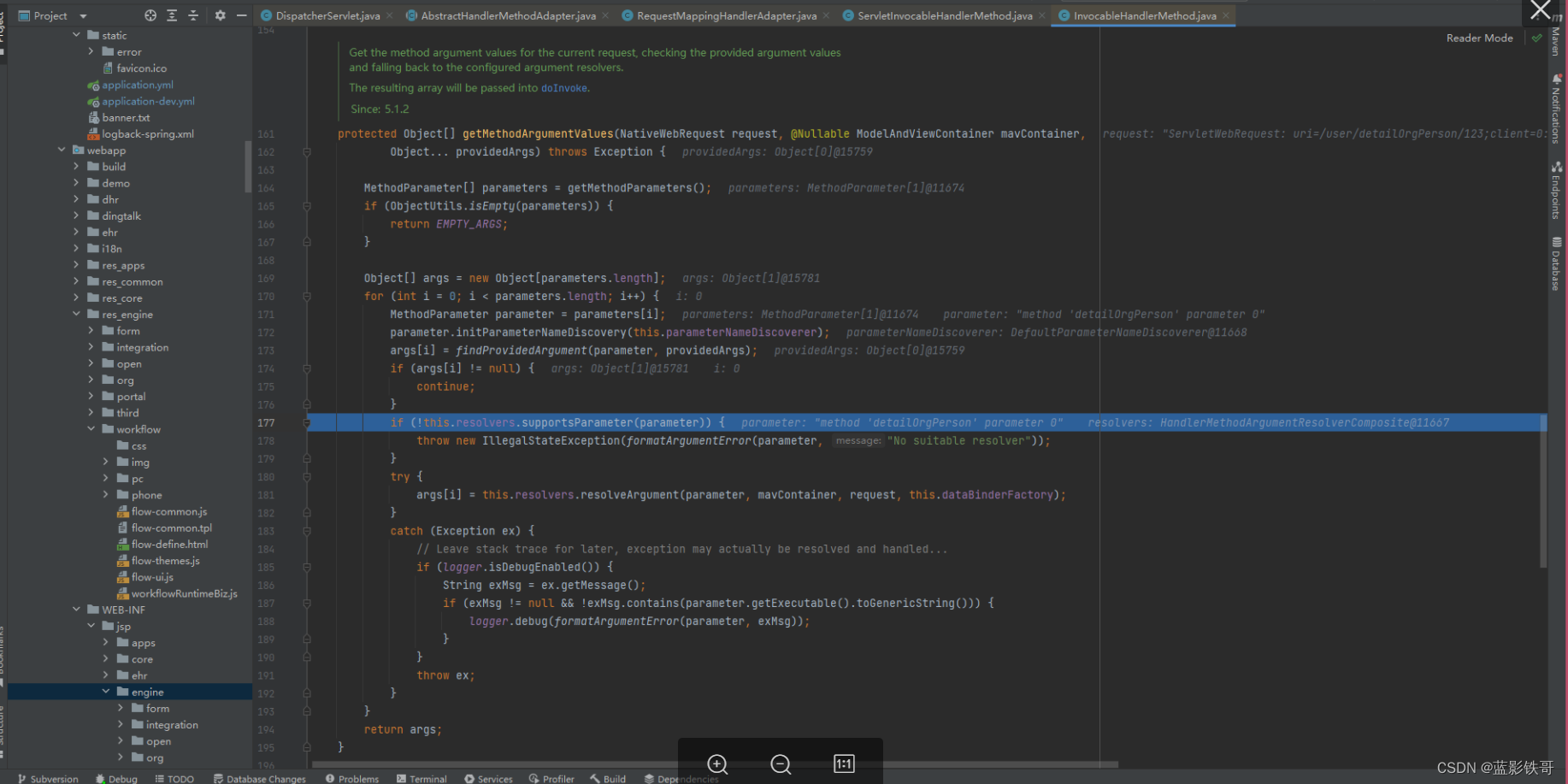Click the collapse all icon in Project panel
1568x784 pixels.
(x=193, y=15)
